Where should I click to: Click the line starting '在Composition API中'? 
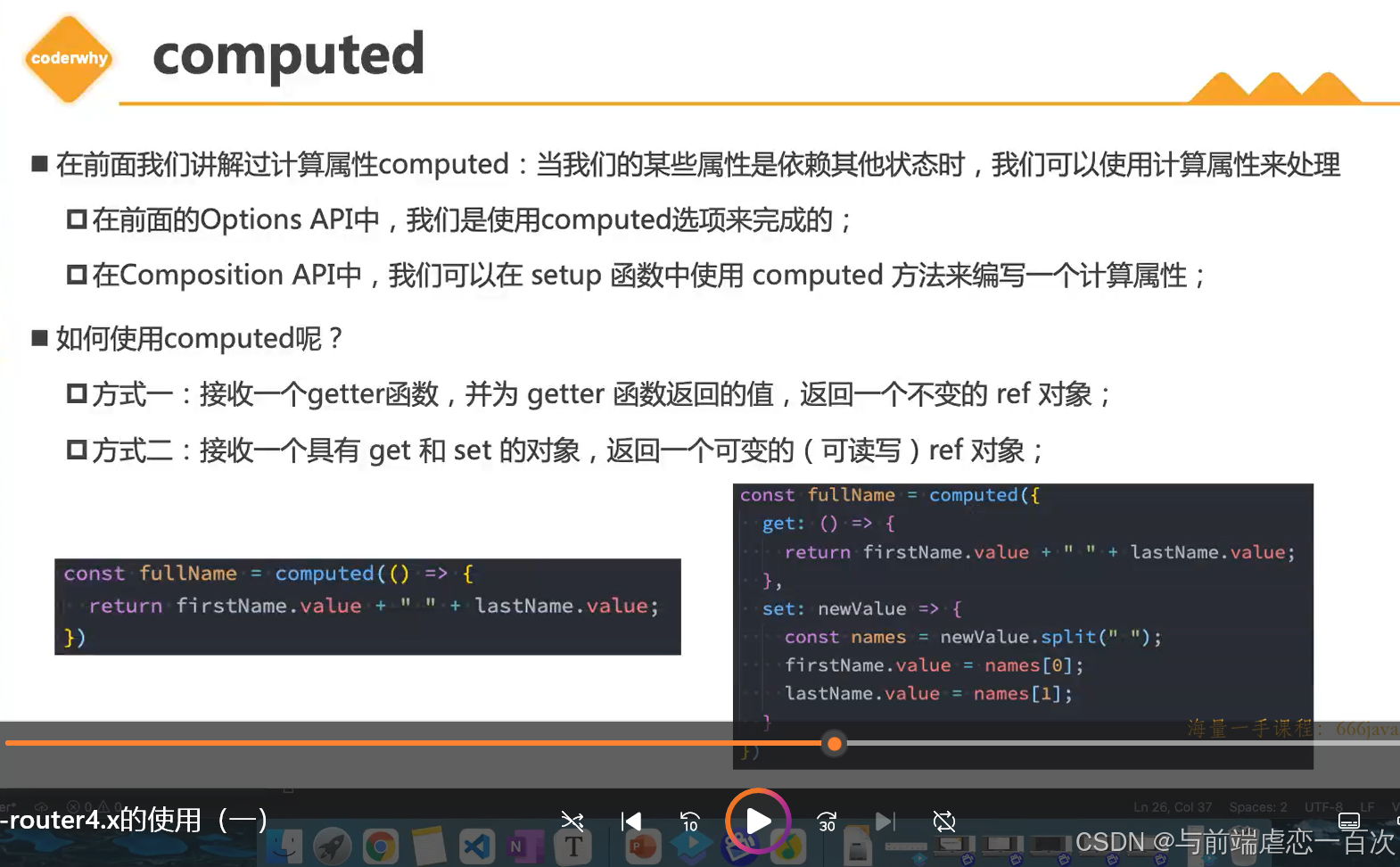click(x=649, y=276)
